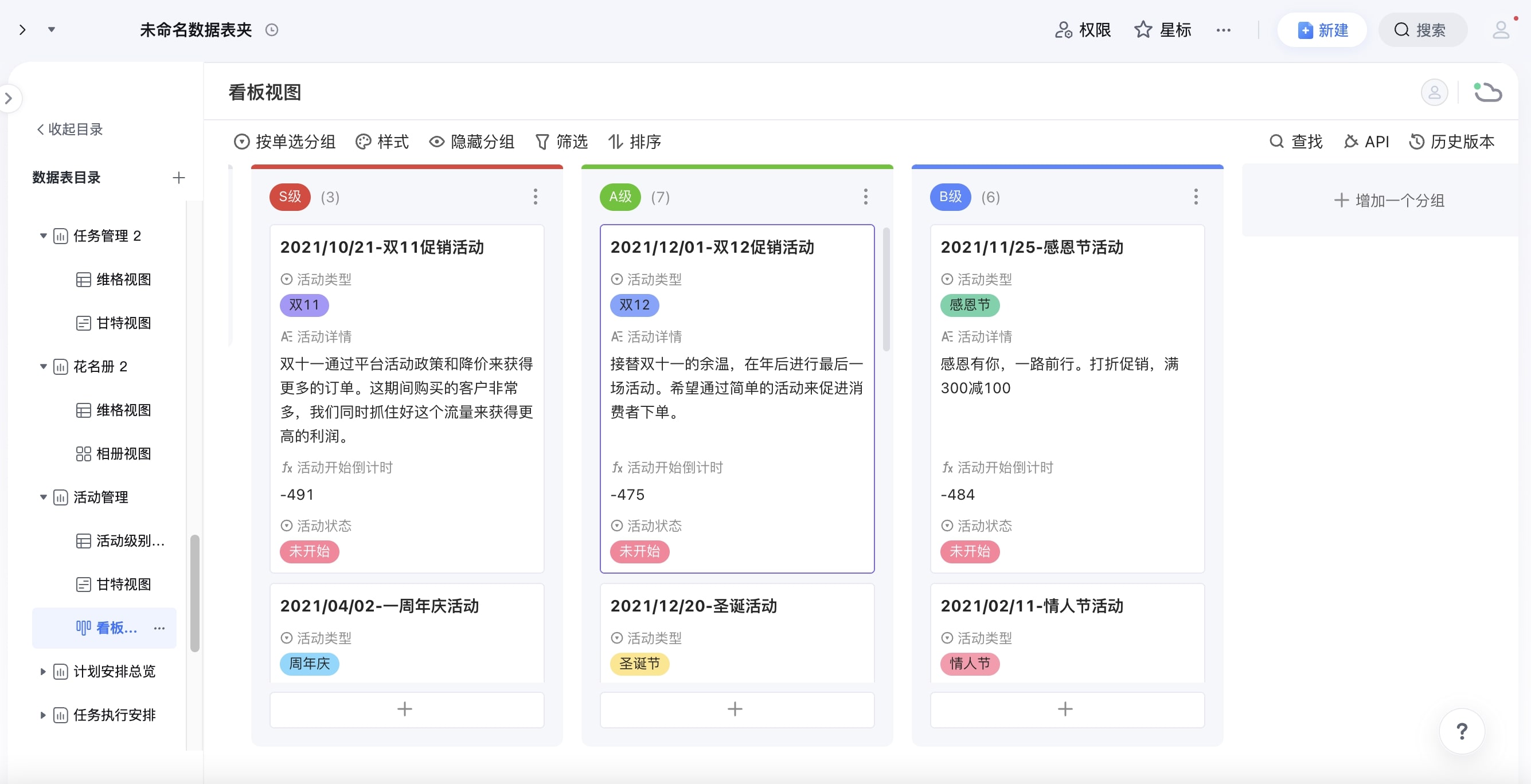Click the 新建 create button

click(x=1322, y=30)
